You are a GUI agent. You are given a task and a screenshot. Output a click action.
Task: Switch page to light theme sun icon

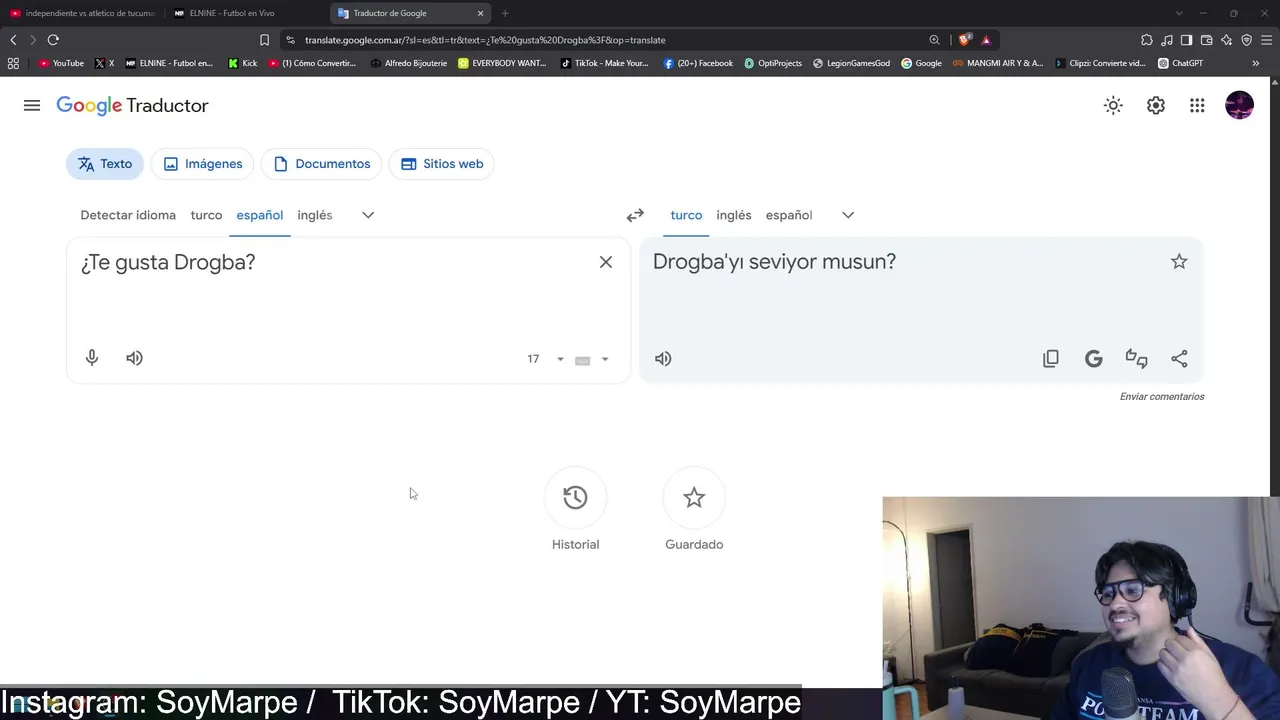pos(1113,105)
